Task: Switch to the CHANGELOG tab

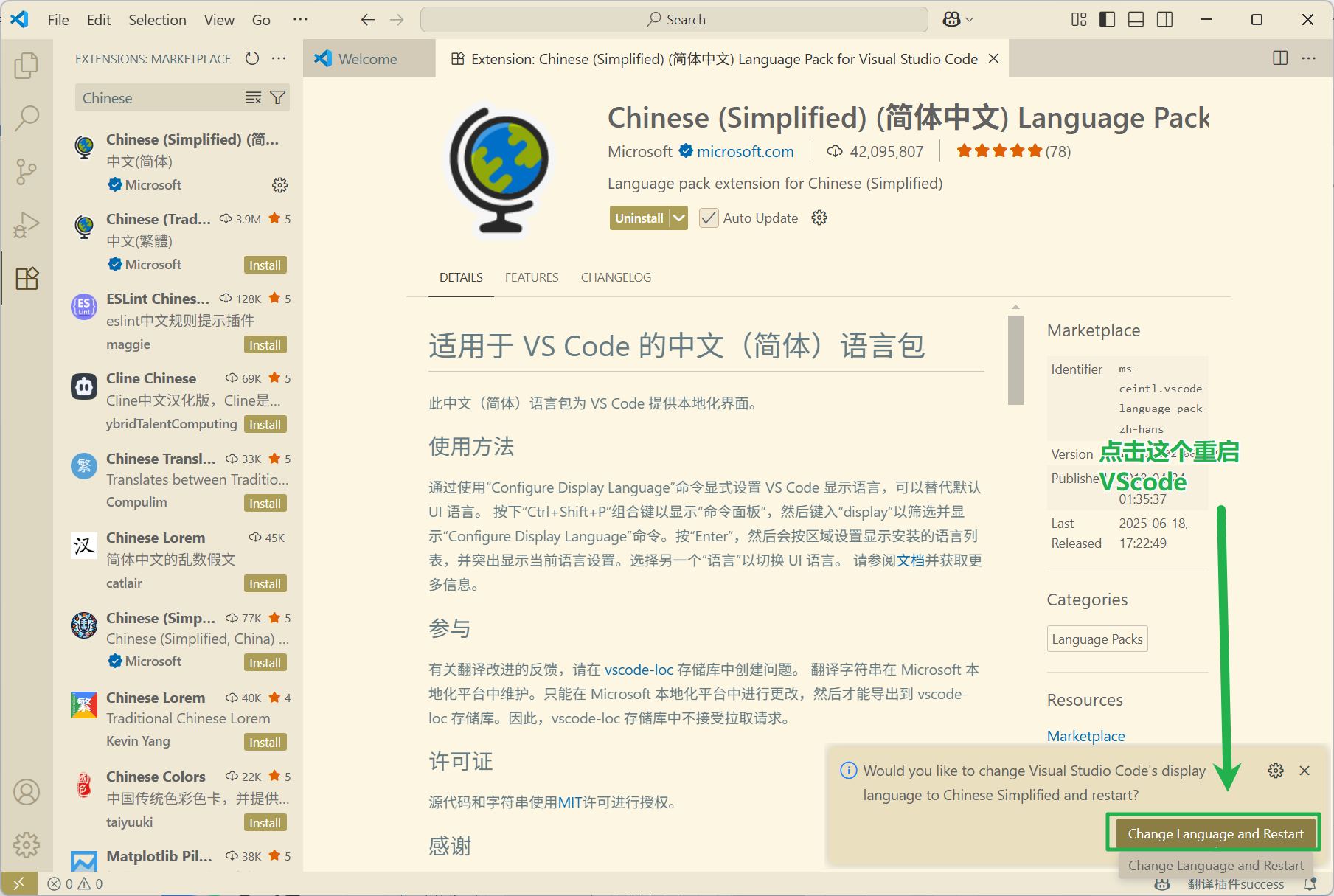Action: 616,277
